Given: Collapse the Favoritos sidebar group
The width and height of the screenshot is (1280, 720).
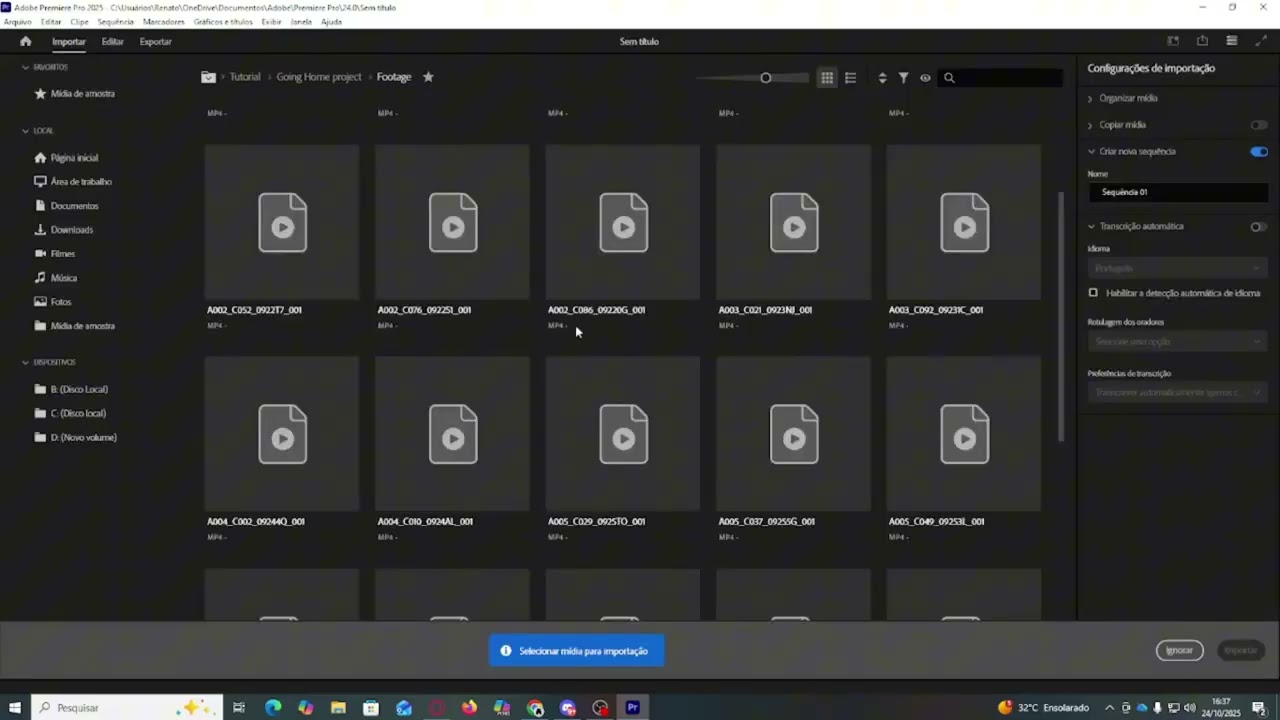Looking at the screenshot, I should (x=26, y=67).
